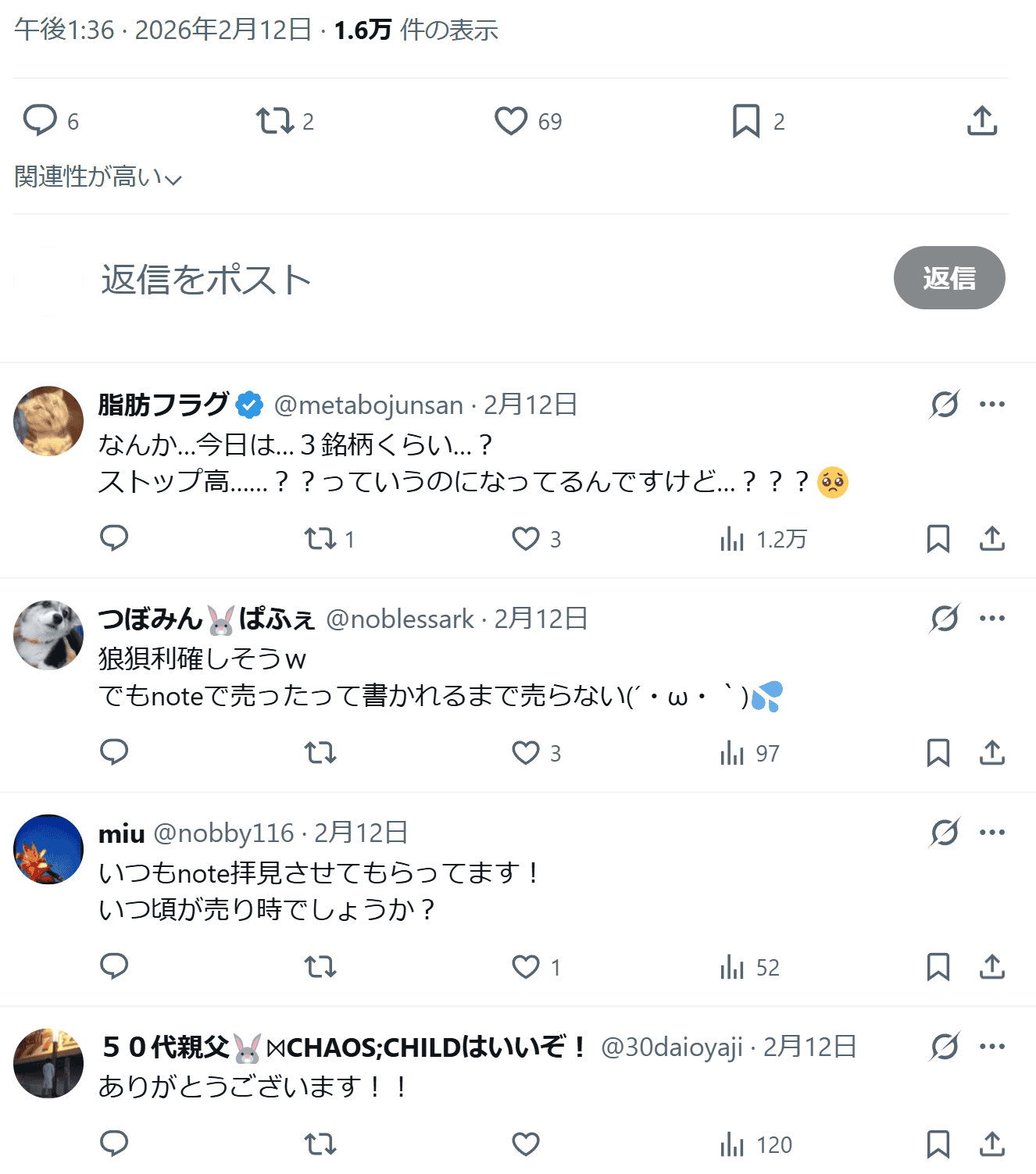The image size is (1036, 1174).
Task: Share つぼみん's reply
Action: [x=992, y=753]
